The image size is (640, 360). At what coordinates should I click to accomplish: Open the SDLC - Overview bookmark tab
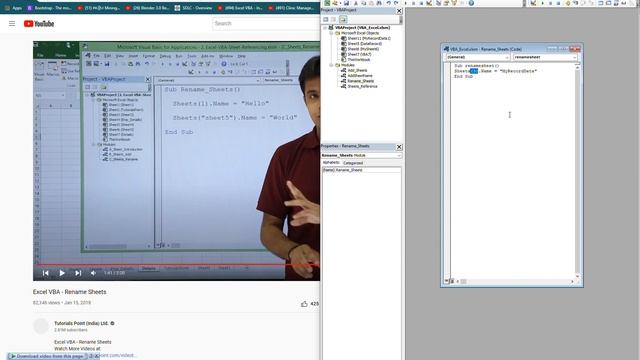193,8
